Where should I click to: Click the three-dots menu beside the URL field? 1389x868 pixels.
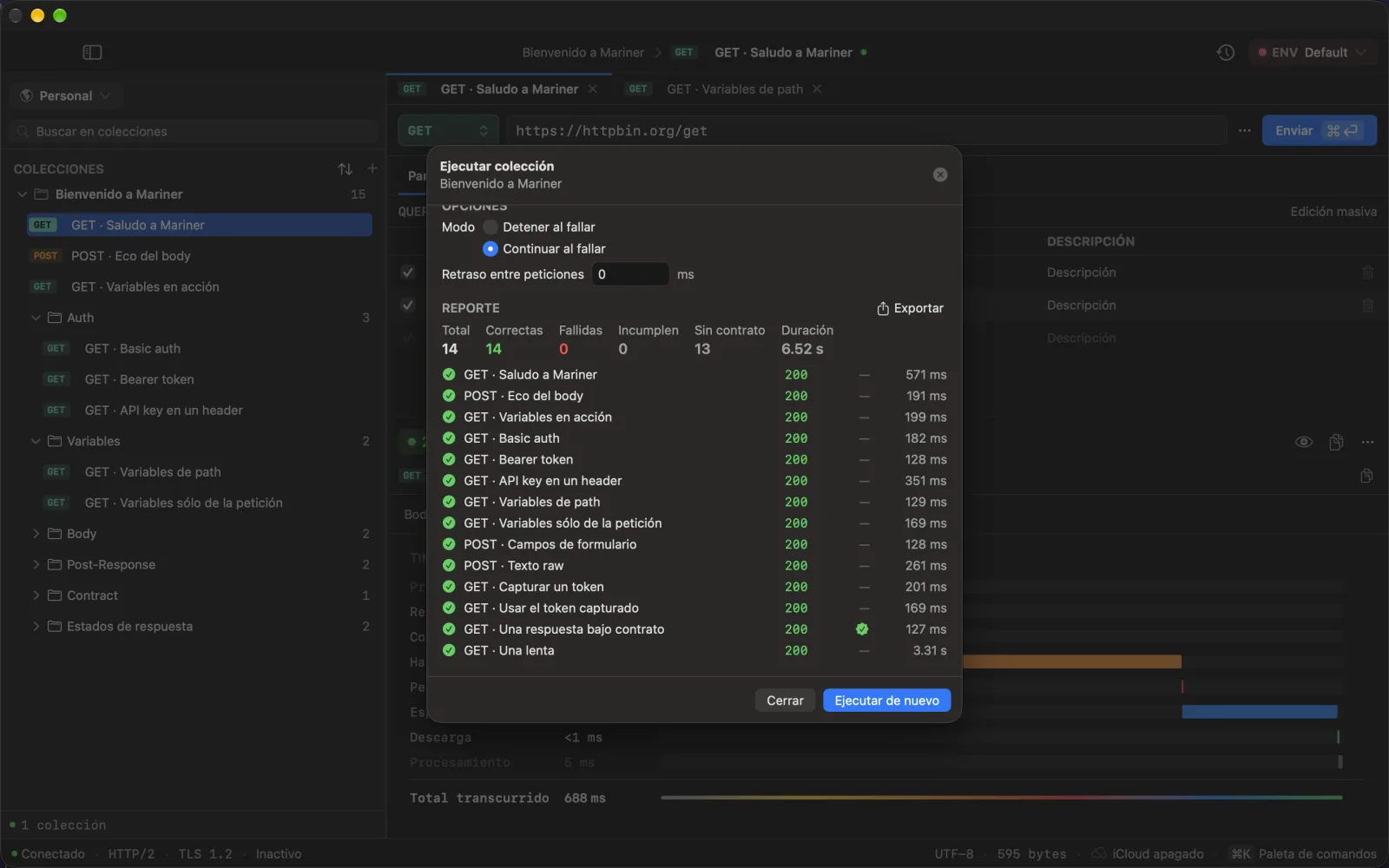click(x=1244, y=130)
